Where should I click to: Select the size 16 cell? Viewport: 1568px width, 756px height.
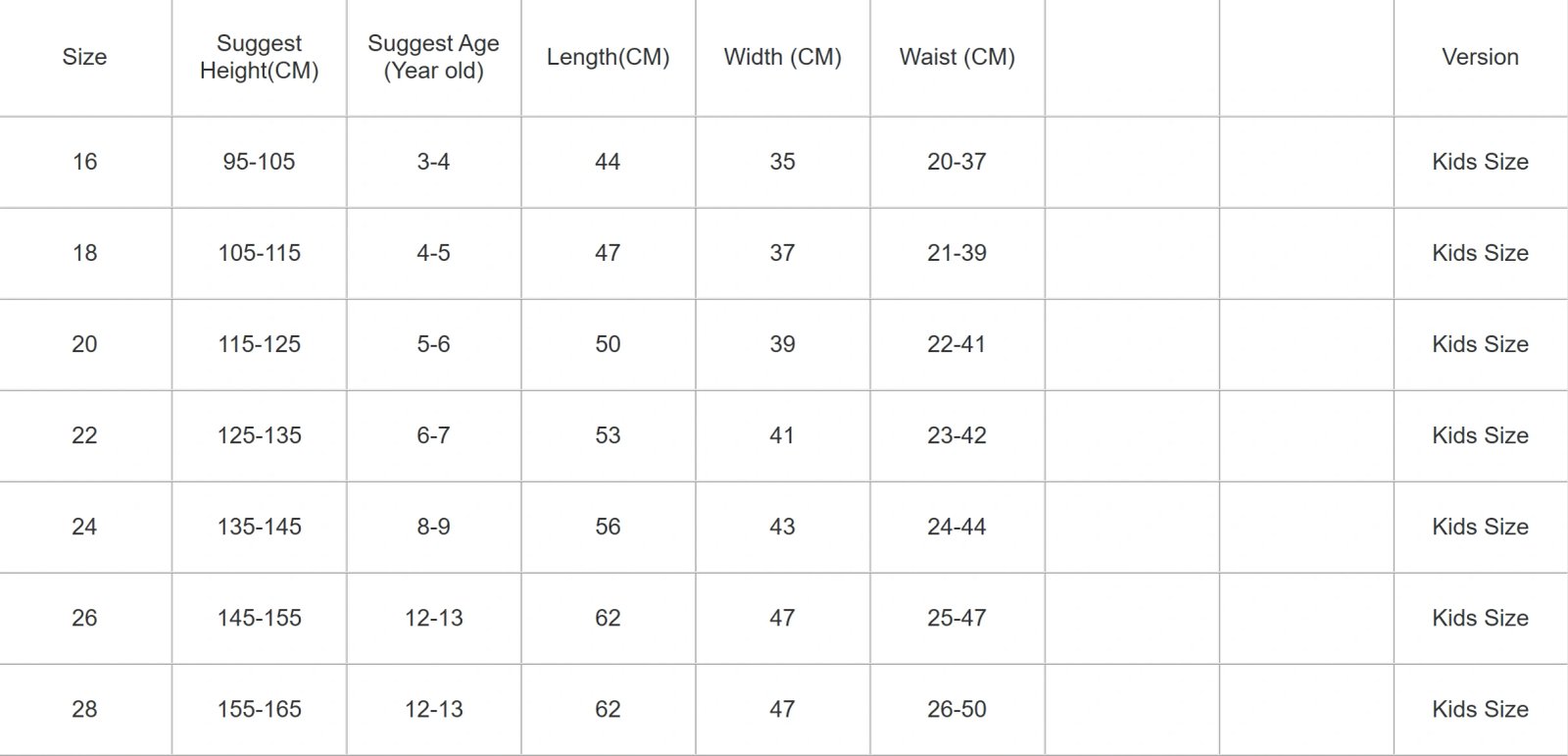pos(84,162)
